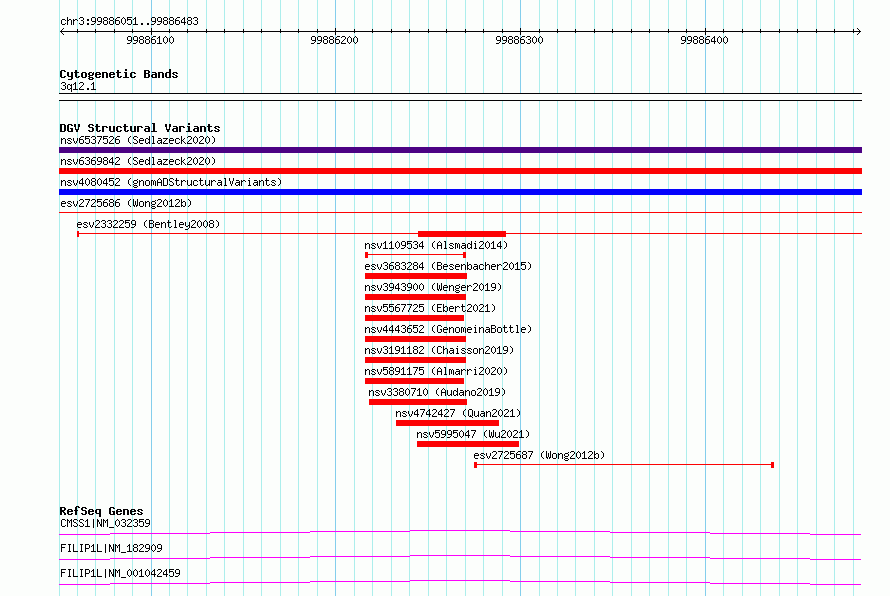Select the red nsv6369842 variant bar
Image resolution: width=890 pixels, height=596 pixels.
(x=460, y=171)
